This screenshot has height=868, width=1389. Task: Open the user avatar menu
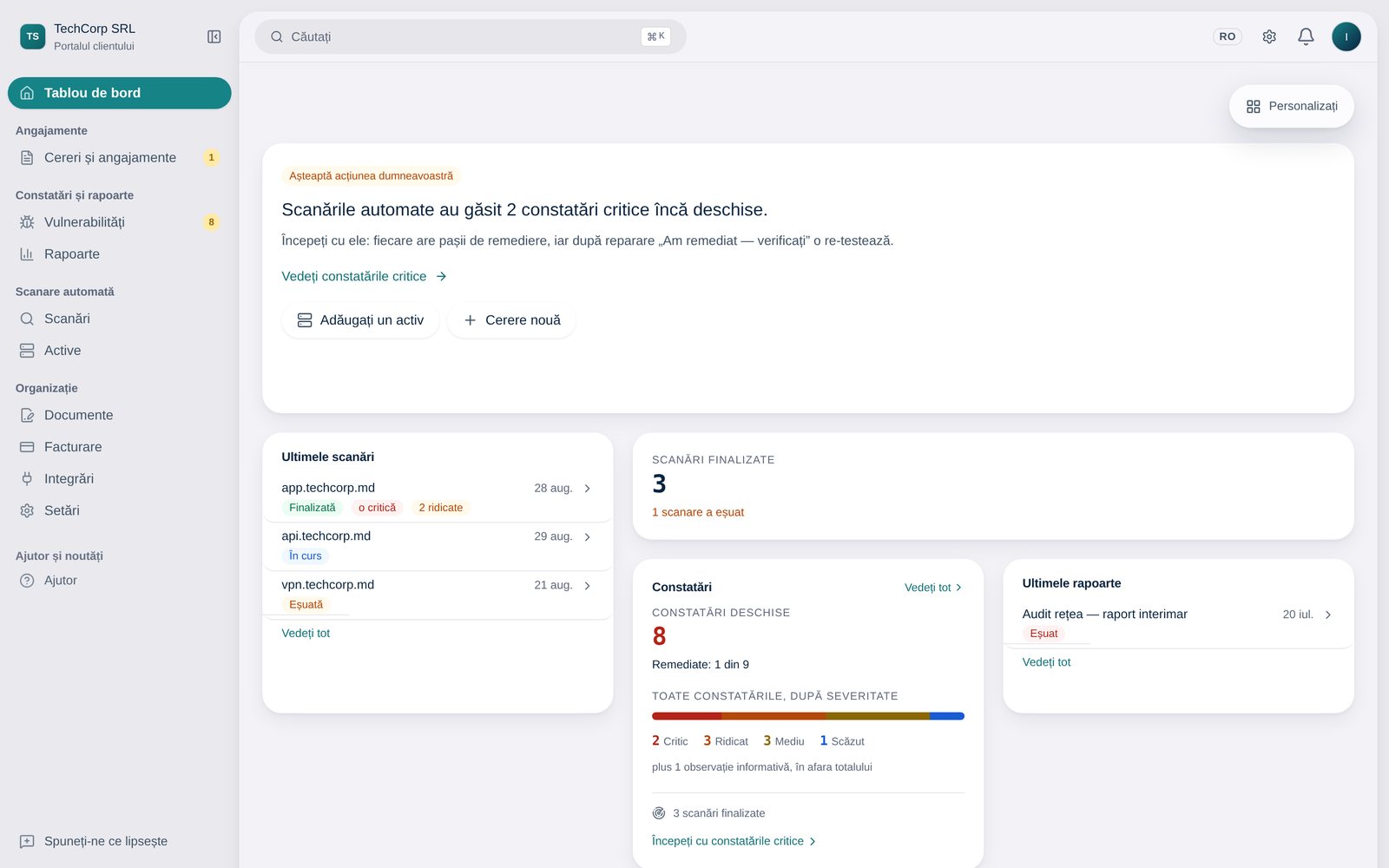click(1346, 36)
